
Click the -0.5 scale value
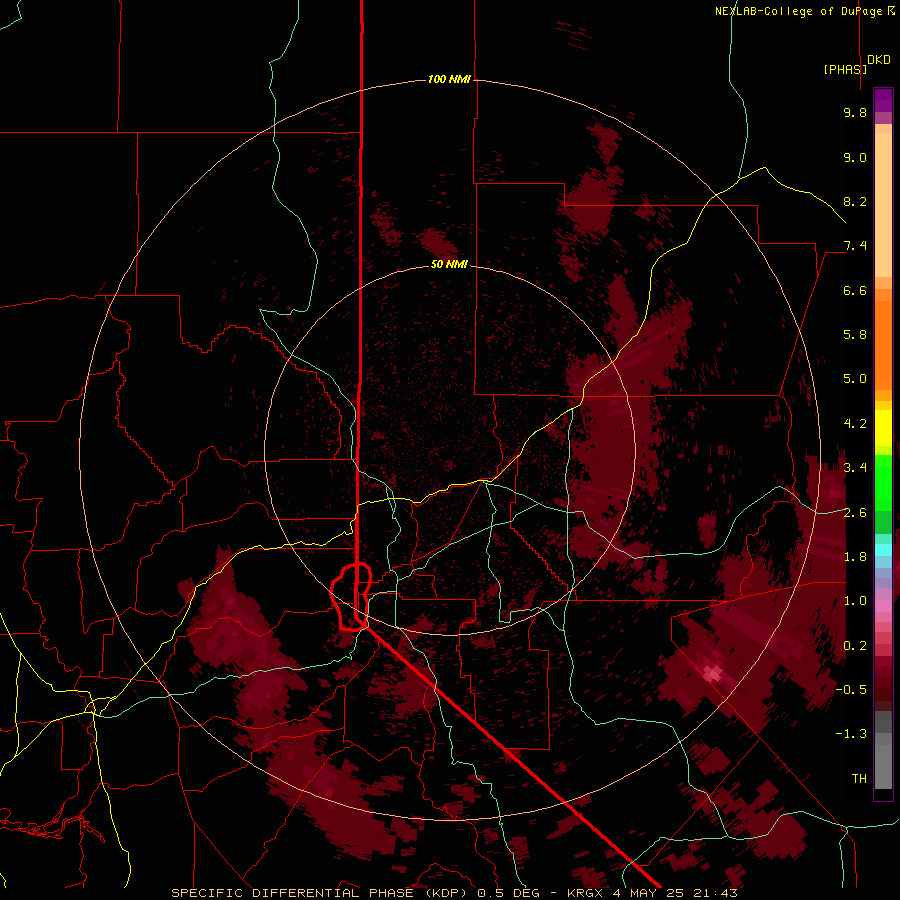tap(852, 690)
